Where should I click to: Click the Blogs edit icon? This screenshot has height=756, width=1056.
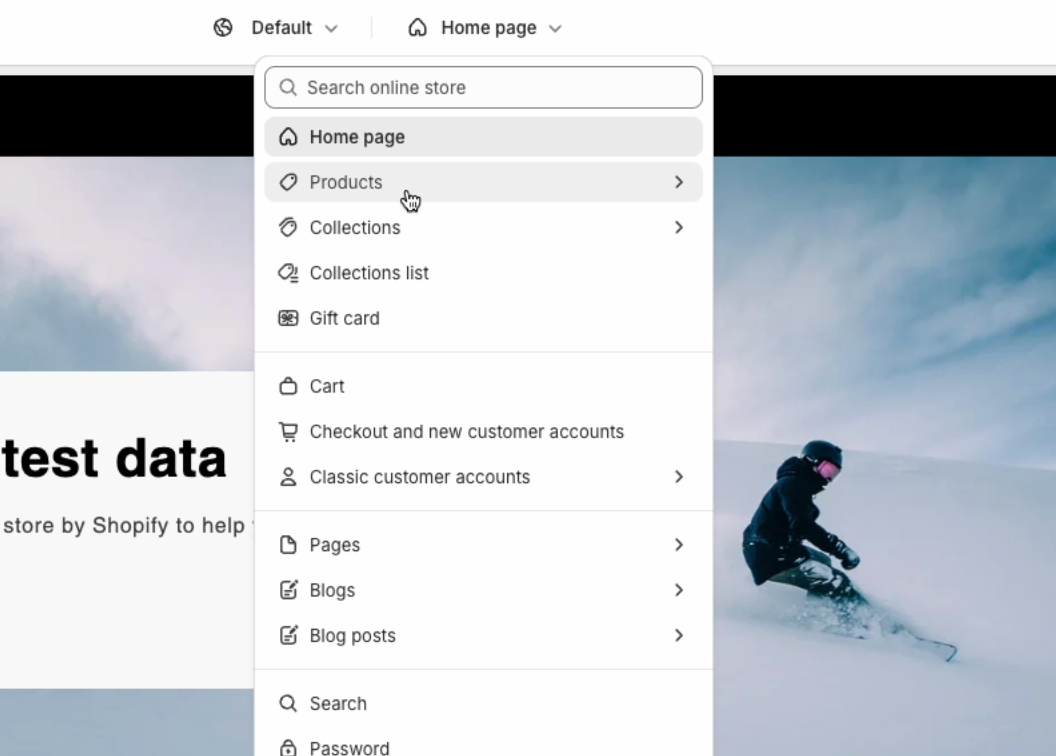(288, 590)
